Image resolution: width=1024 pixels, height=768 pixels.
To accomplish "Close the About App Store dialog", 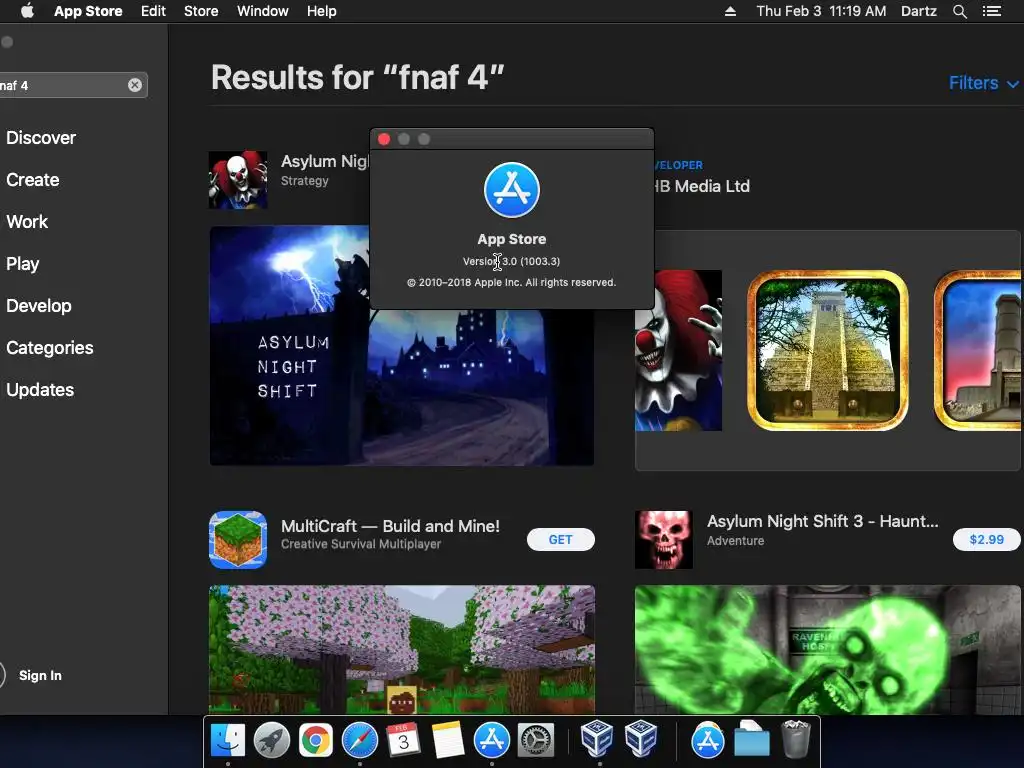I will pyautogui.click(x=384, y=139).
